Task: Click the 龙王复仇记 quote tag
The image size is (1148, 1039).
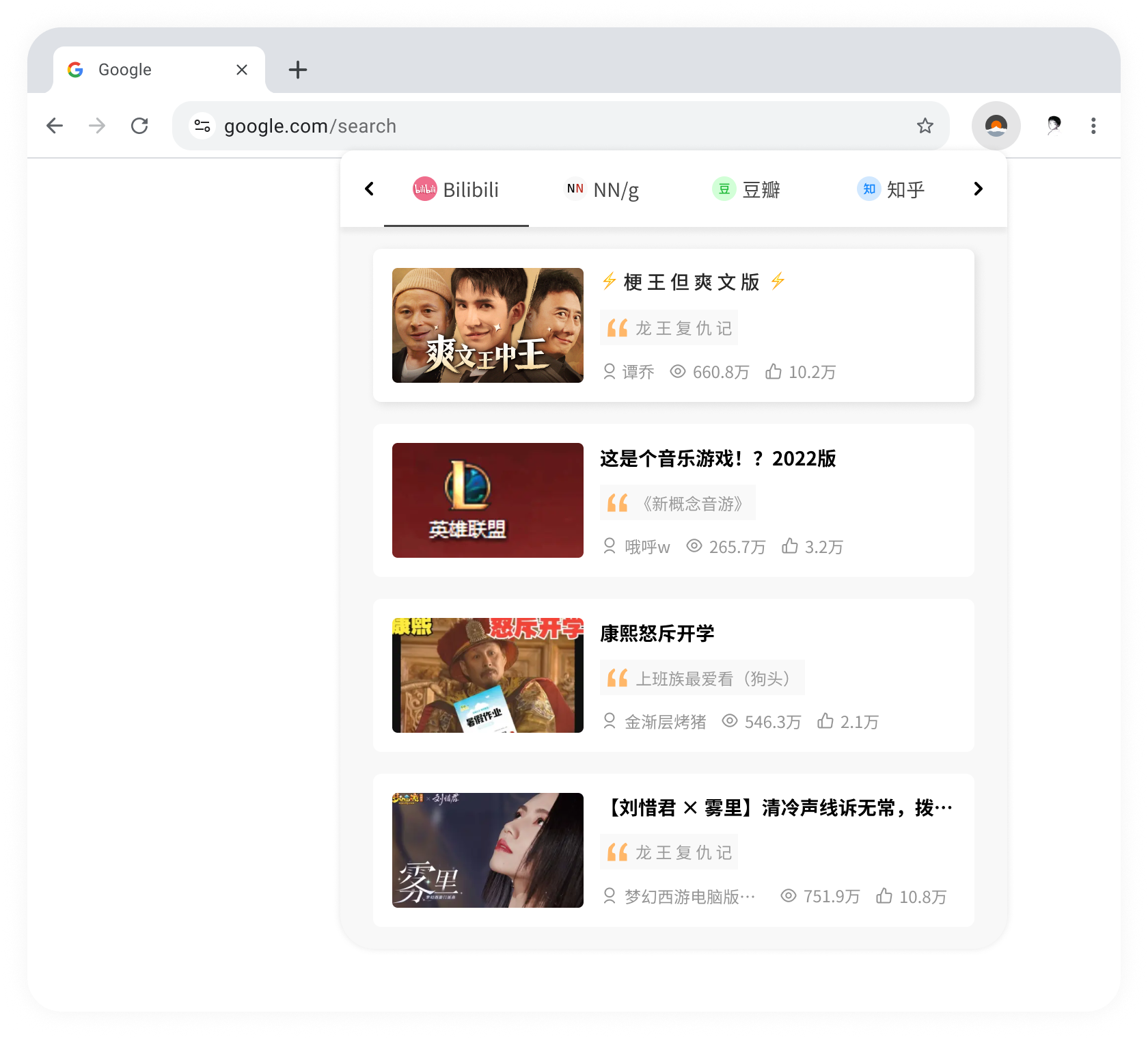Action: coord(668,327)
